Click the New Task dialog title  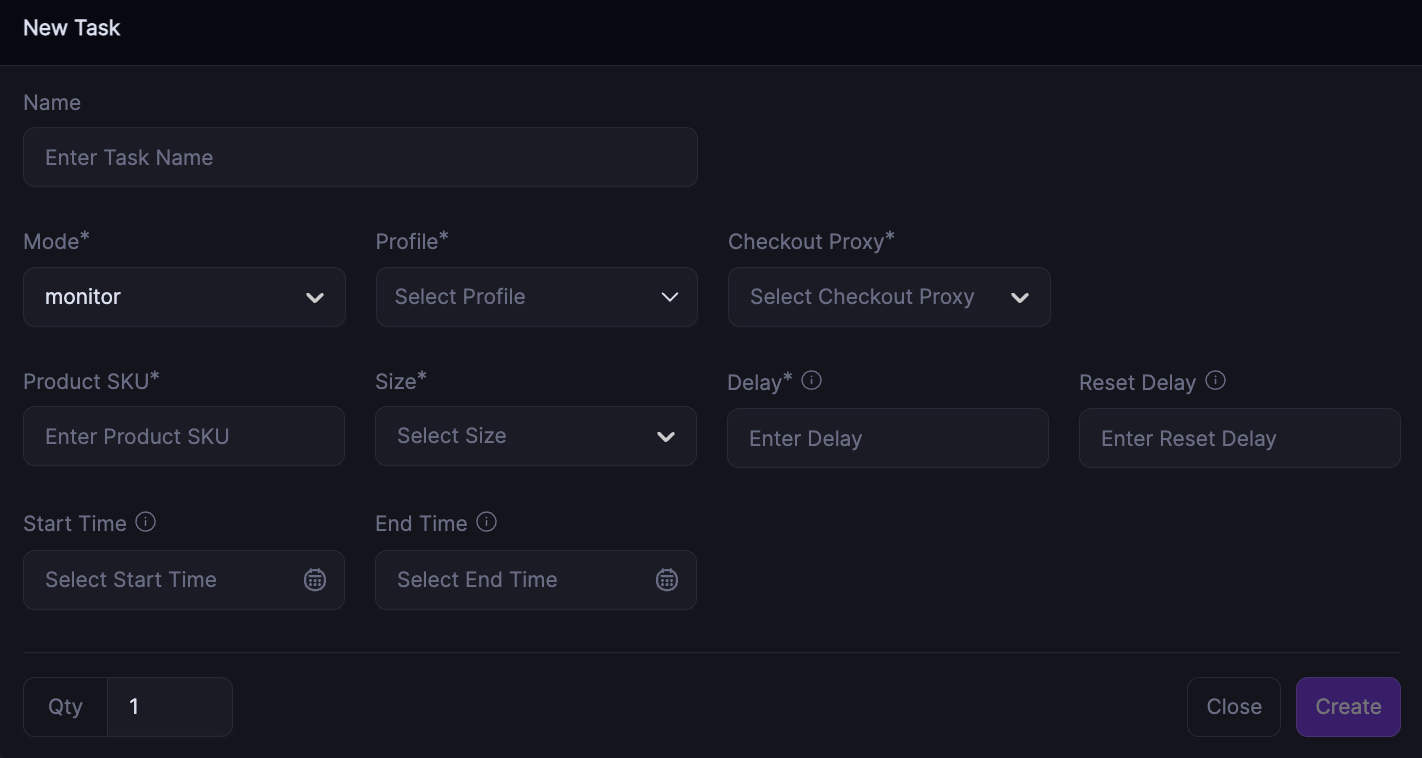tap(72, 28)
